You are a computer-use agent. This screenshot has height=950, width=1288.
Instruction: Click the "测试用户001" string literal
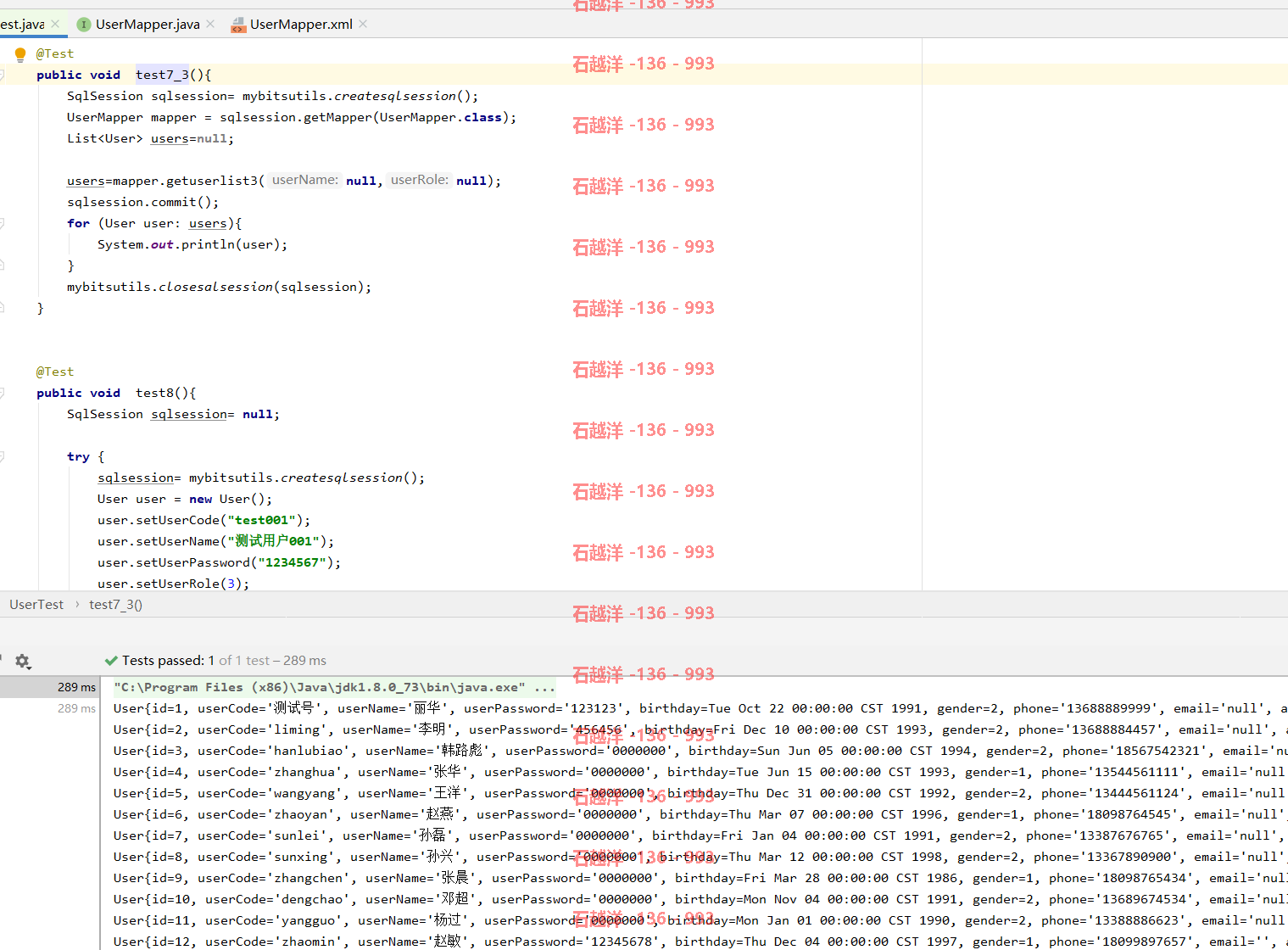click(x=273, y=541)
